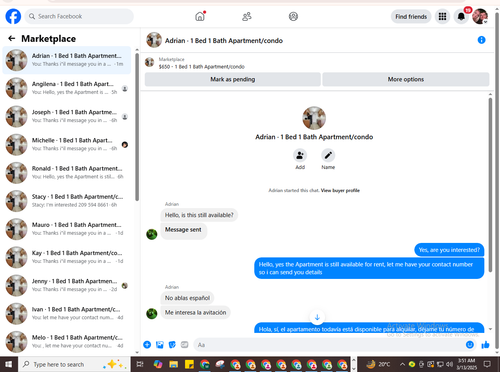Image resolution: width=500 pixels, height=372 pixels.
Task: Open the Adrian conversation in list
Action: [67, 60]
